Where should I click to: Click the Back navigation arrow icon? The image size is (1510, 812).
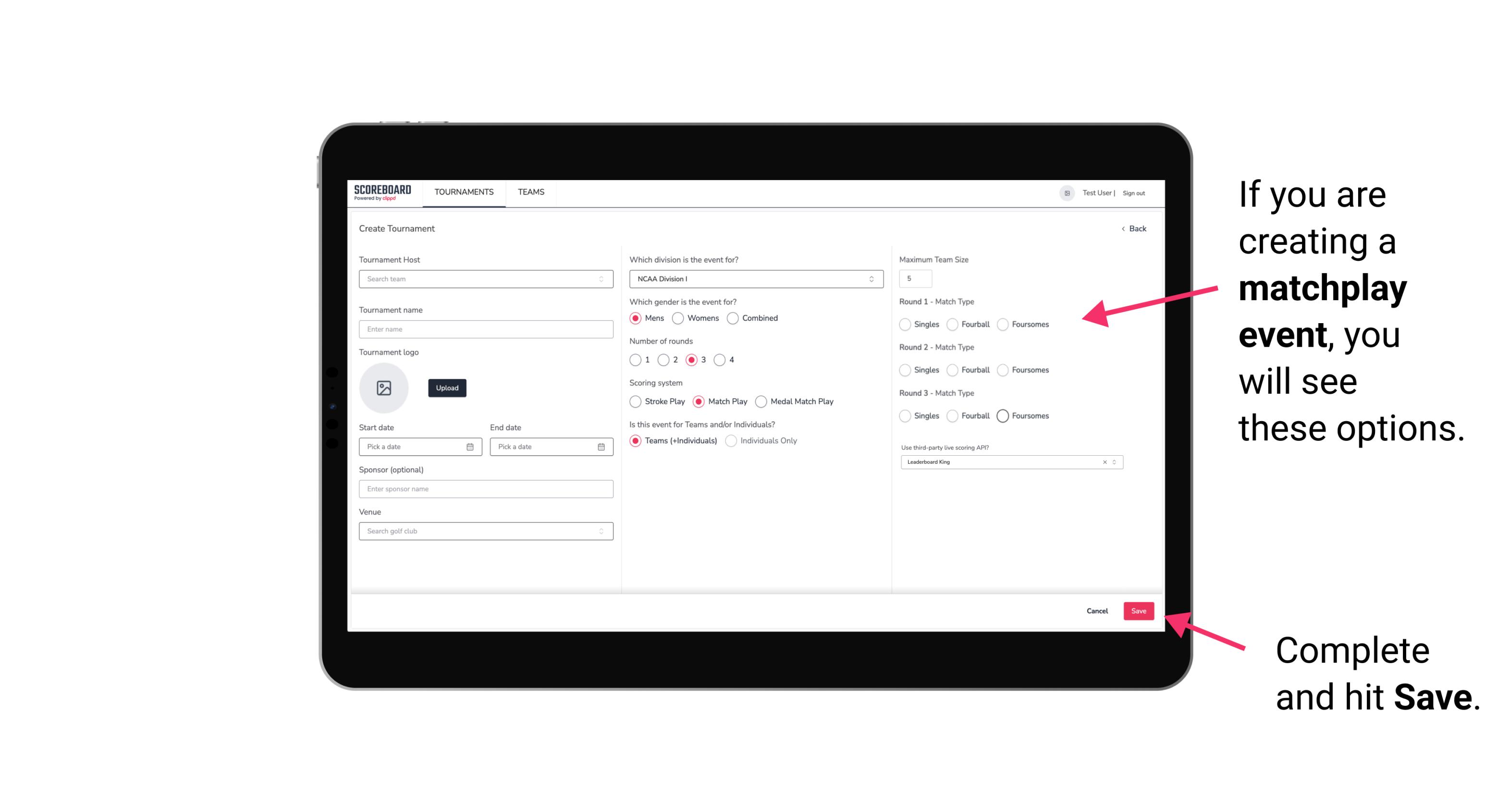1118,229
